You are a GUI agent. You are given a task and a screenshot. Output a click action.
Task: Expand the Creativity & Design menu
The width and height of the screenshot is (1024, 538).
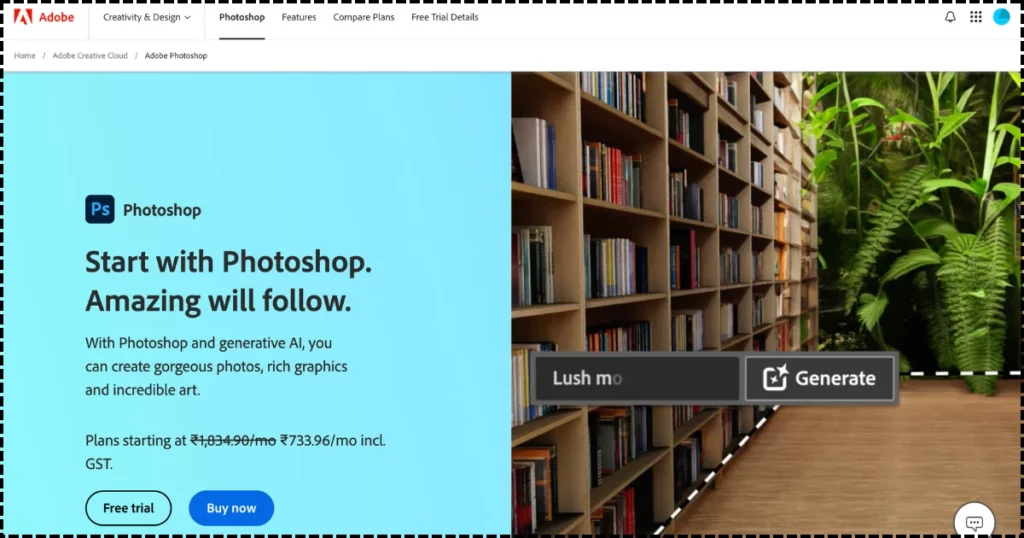pos(147,17)
